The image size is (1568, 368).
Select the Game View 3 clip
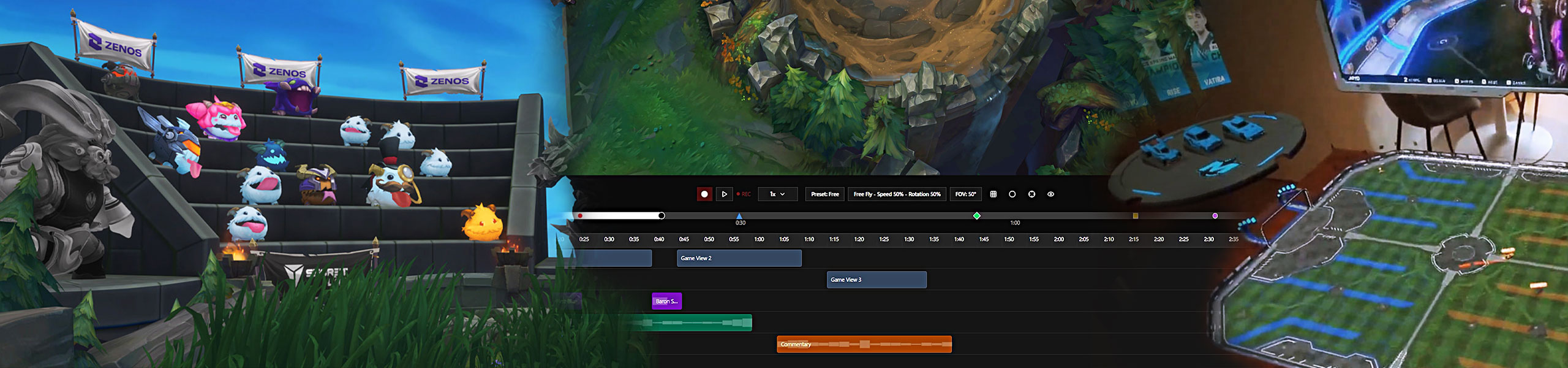(x=876, y=280)
